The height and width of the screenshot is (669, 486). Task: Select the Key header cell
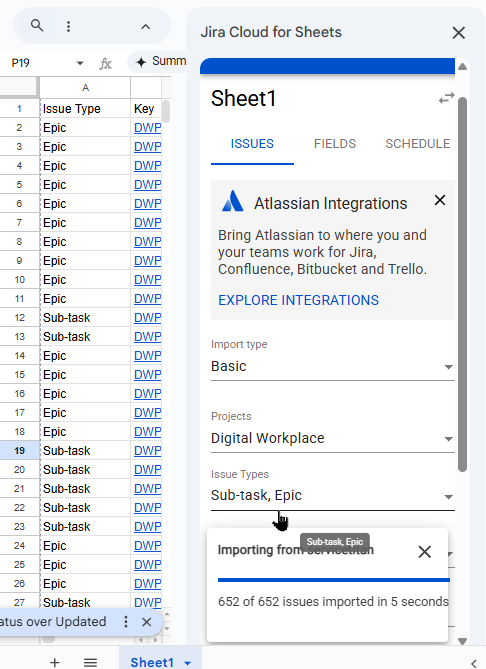146,109
